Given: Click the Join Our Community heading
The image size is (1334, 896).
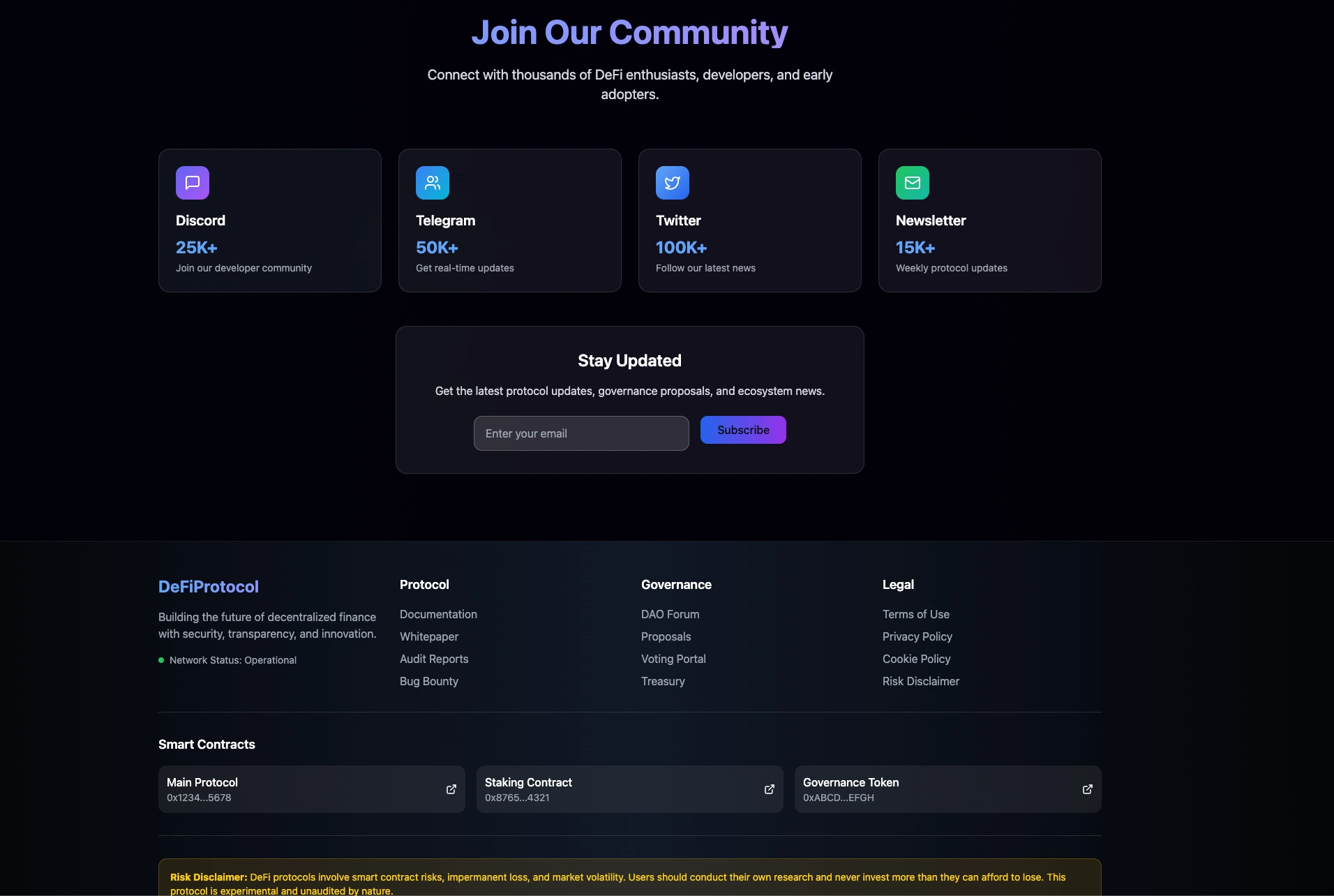Looking at the screenshot, I should pos(630,33).
